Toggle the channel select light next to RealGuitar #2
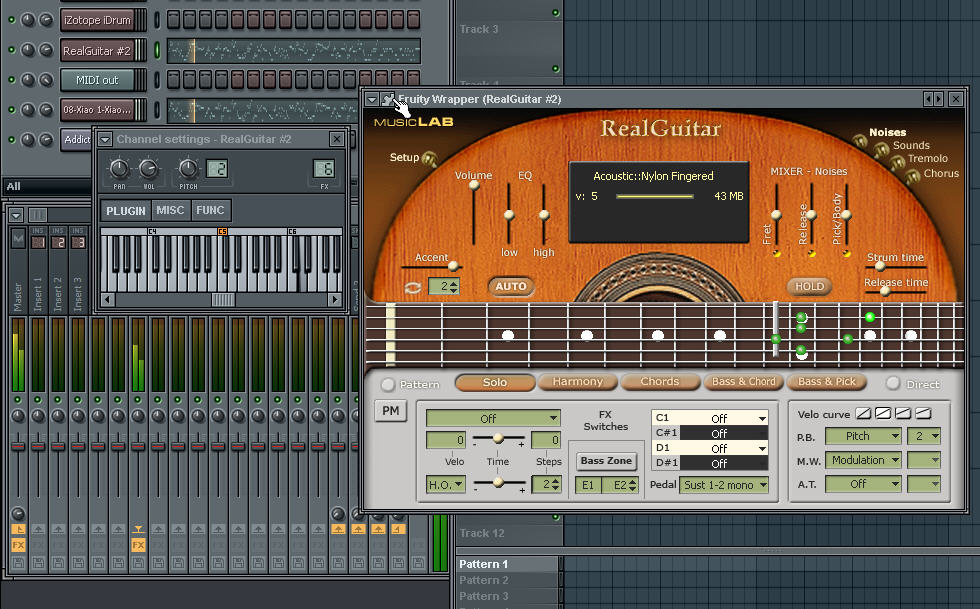The width and height of the screenshot is (980, 609). [x=157, y=50]
